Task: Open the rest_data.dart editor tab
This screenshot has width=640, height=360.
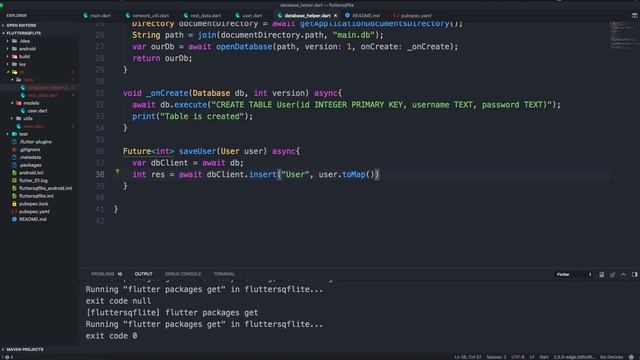Action: click(202, 16)
